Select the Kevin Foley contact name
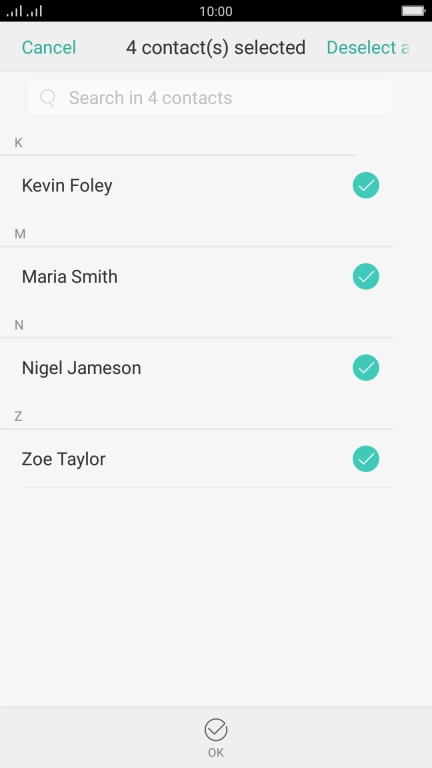The width and height of the screenshot is (432, 768). point(67,186)
